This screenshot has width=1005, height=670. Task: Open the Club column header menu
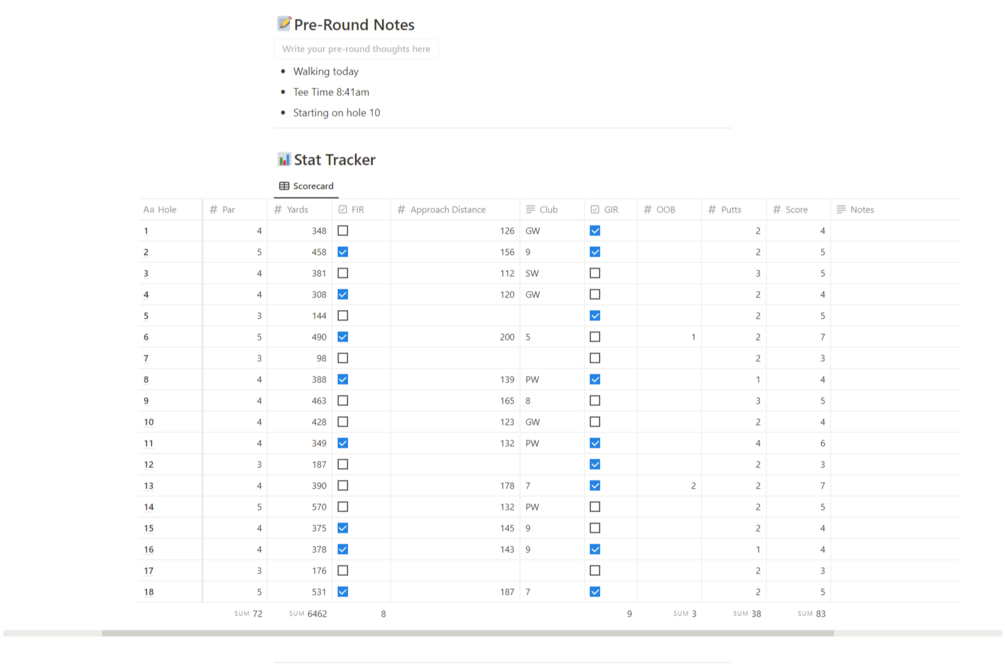coord(552,210)
